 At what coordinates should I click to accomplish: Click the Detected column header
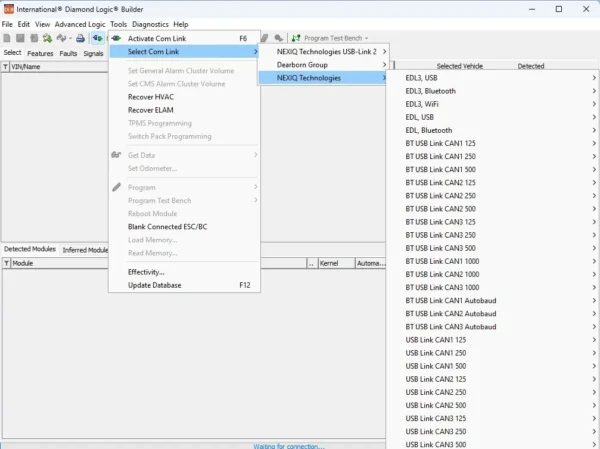(531, 66)
